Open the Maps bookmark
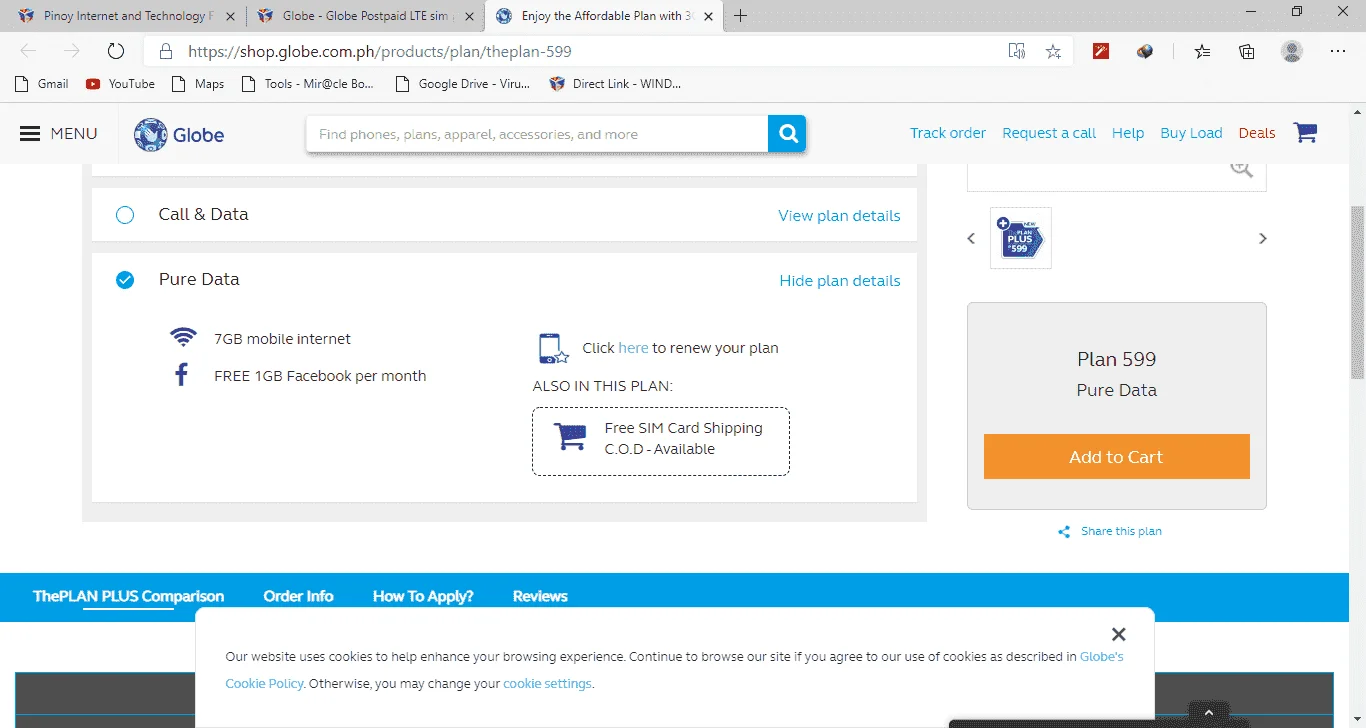 point(198,84)
